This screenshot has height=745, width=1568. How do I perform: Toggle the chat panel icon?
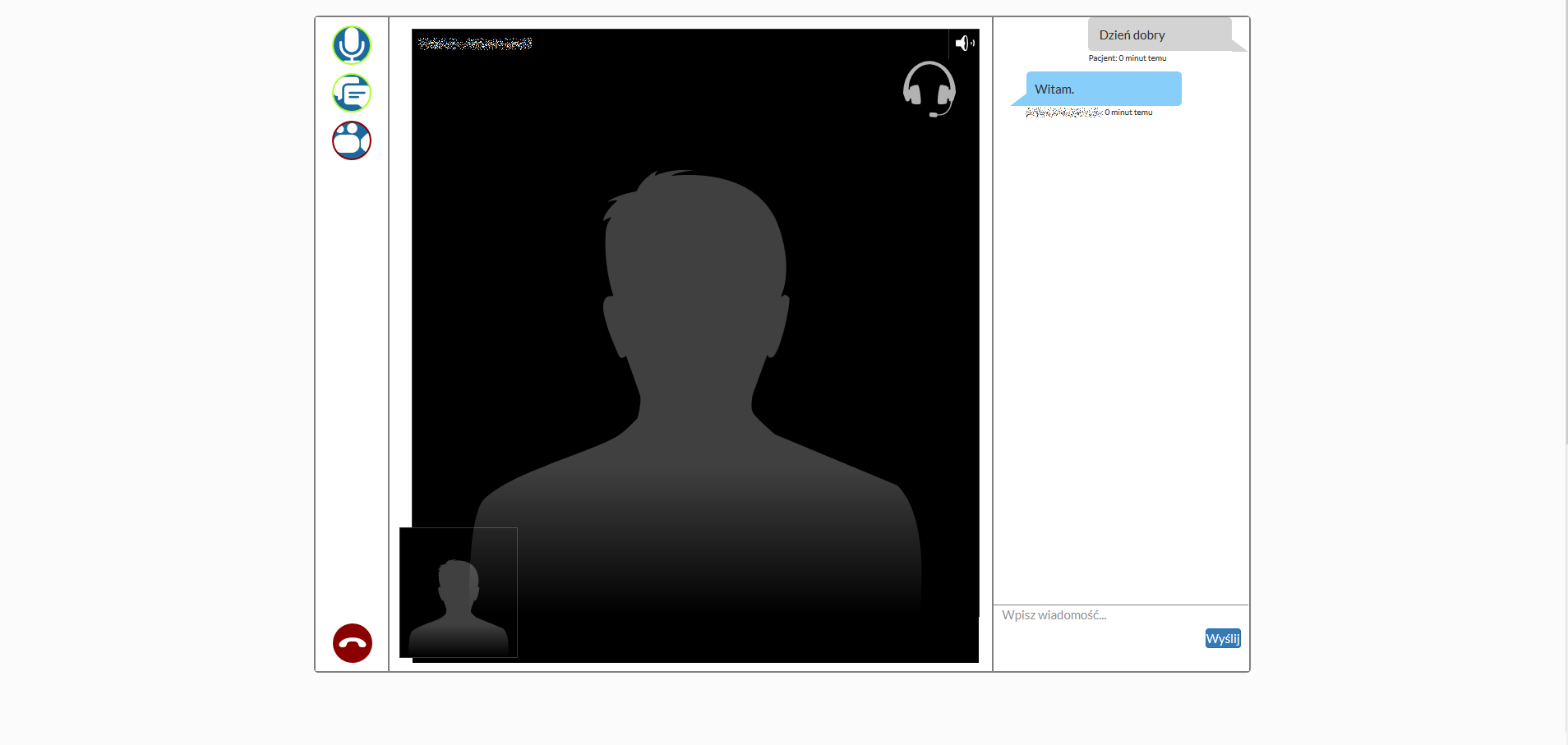(x=352, y=93)
